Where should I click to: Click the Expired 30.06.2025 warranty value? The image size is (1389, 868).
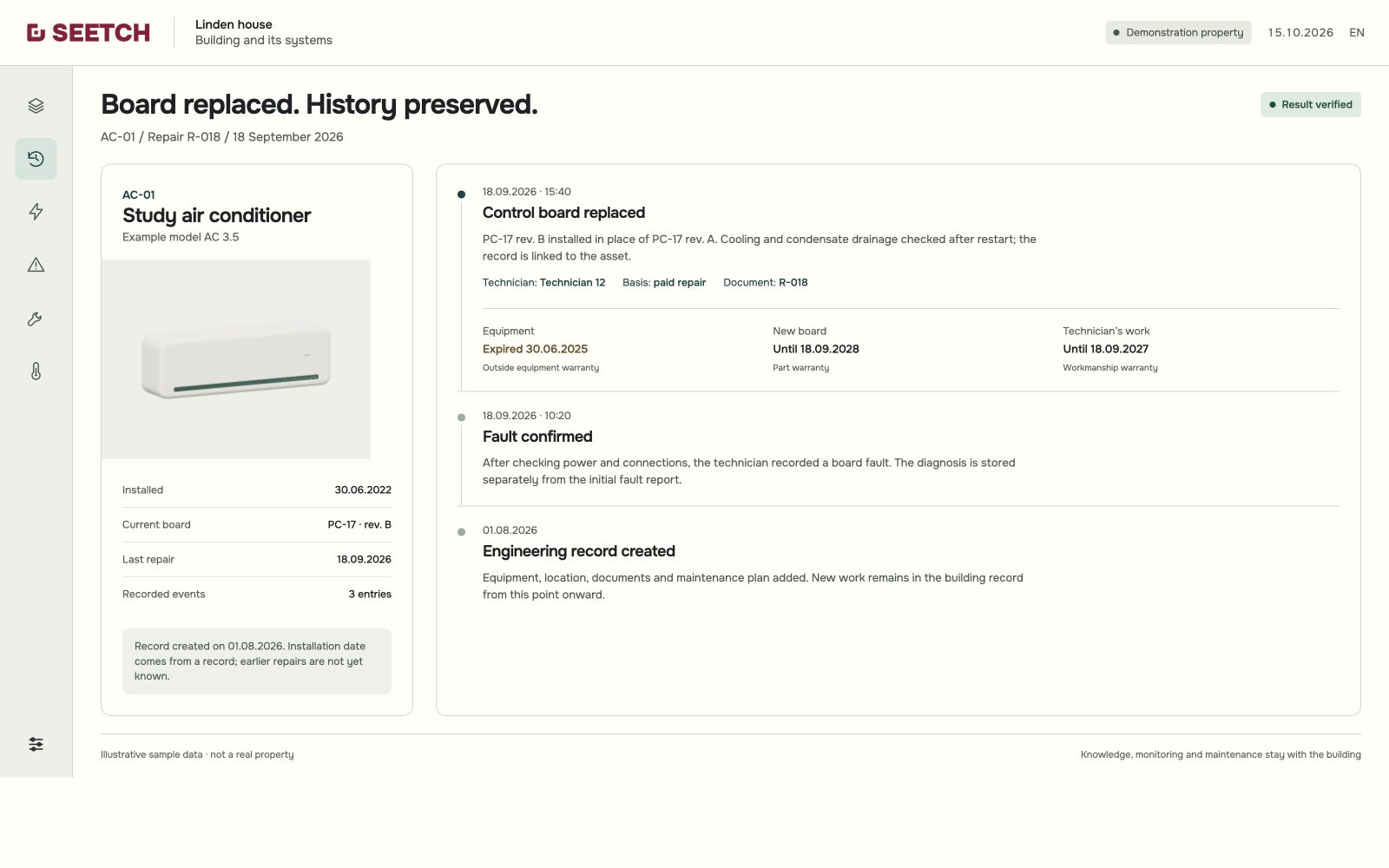[536, 349]
